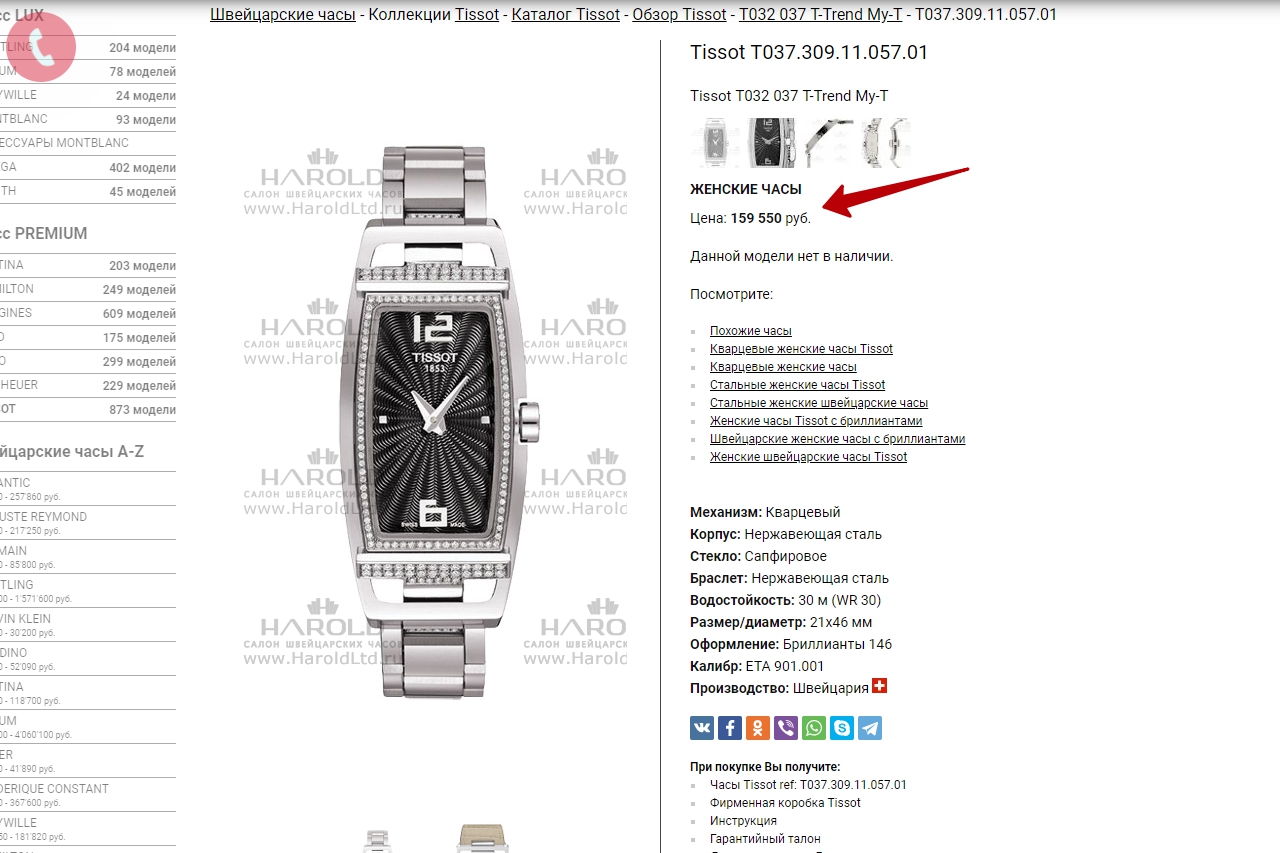The height and width of the screenshot is (853, 1280).
Task: Select the black dial close-up thumbnail
Action: tap(770, 142)
